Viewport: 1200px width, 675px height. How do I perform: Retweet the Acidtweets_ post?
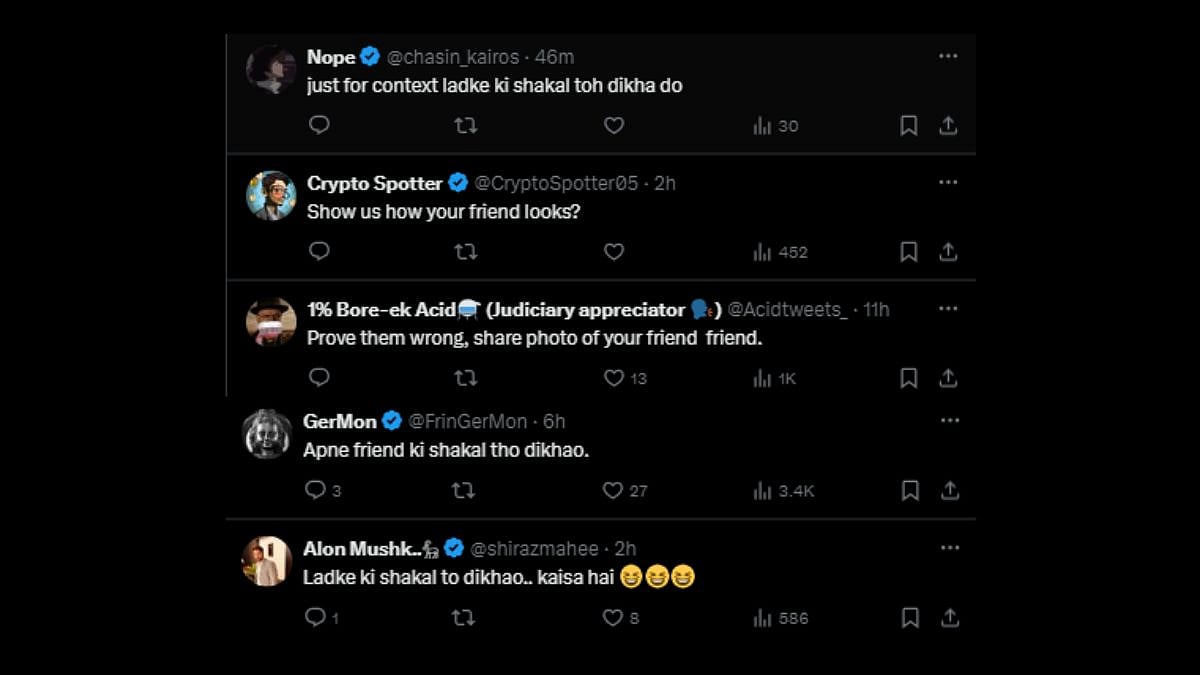click(465, 378)
